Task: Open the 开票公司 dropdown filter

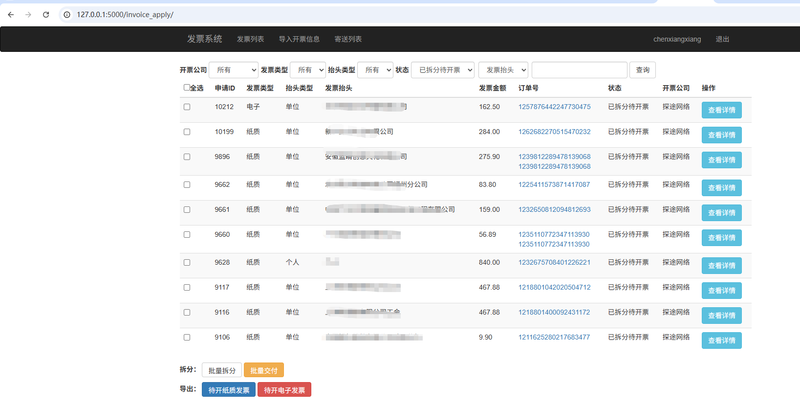Action: pyautogui.click(x=233, y=70)
